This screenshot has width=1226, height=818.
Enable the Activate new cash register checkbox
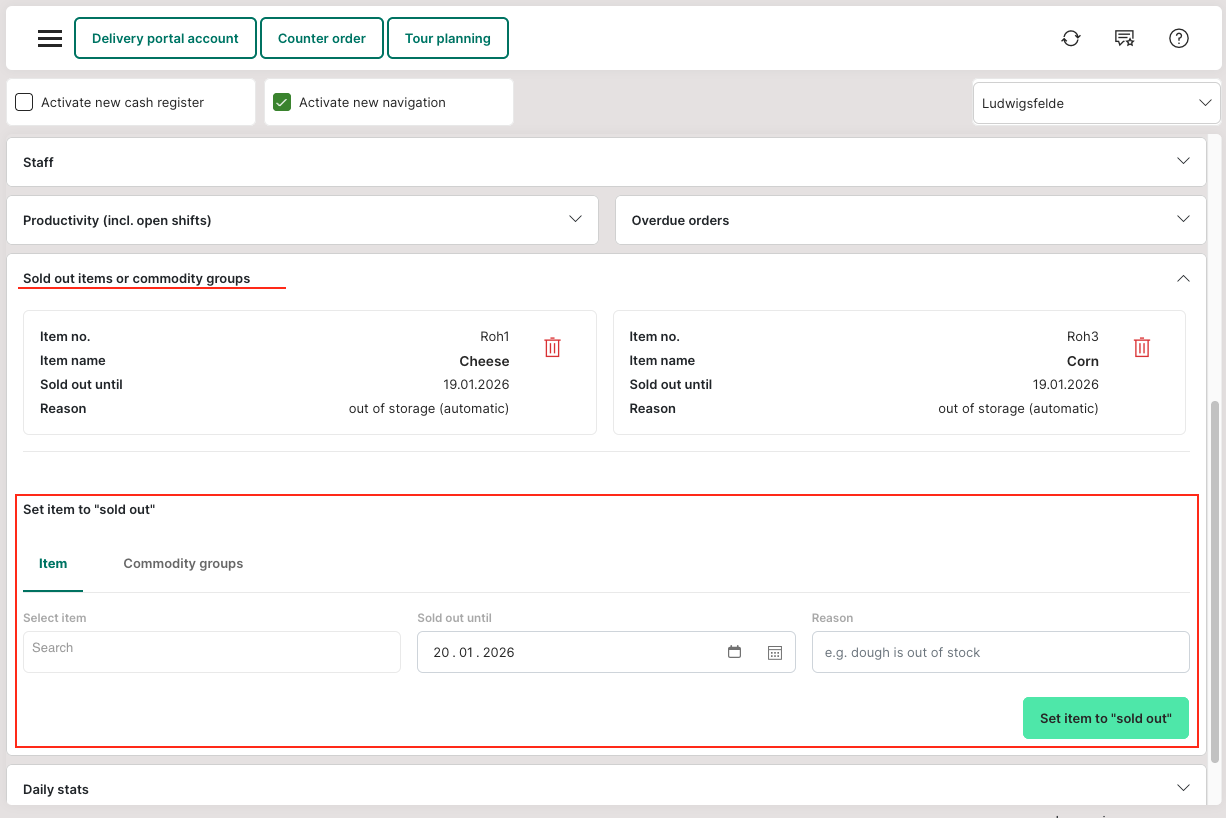click(25, 102)
